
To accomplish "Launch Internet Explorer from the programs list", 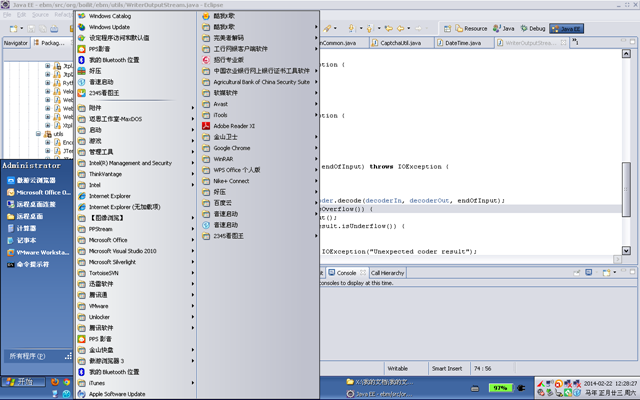I will tap(110, 196).
